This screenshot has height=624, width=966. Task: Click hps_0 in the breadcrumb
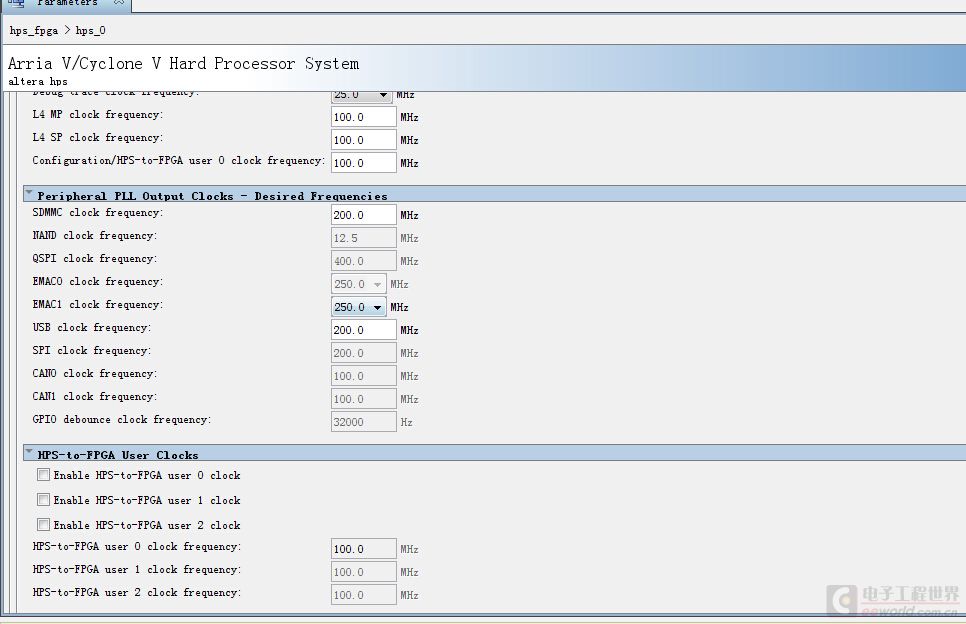(x=91, y=31)
